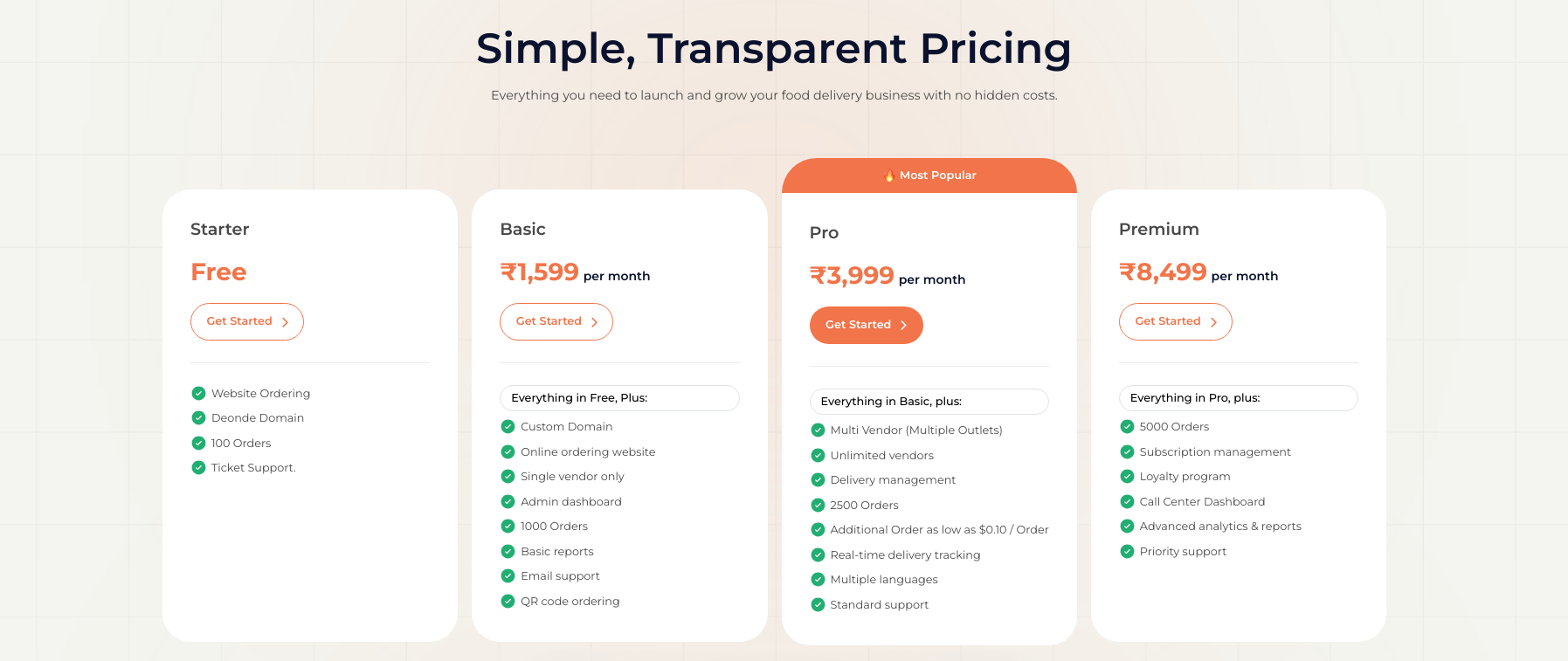Select the Everything in Basic, plus pill
The width and height of the screenshot is (1568, 661).
pyautogui.click(x=929, y=402)
